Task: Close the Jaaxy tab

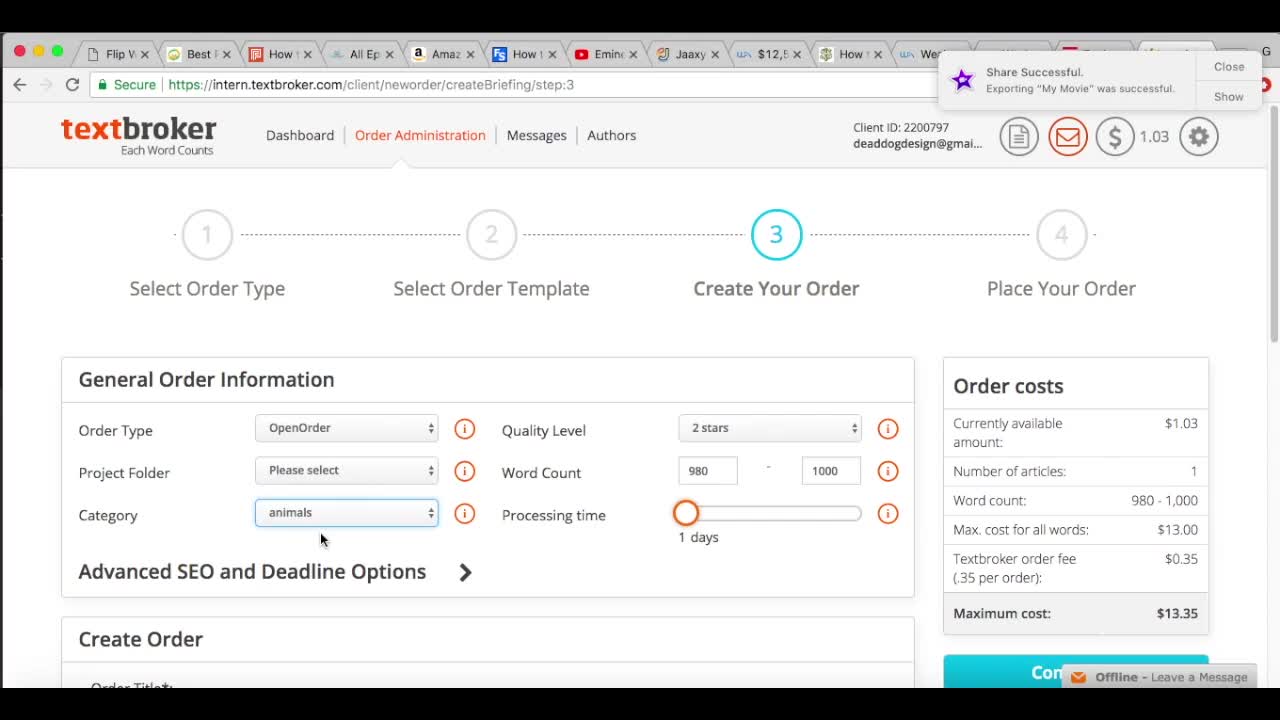Action: pos(715,54)
